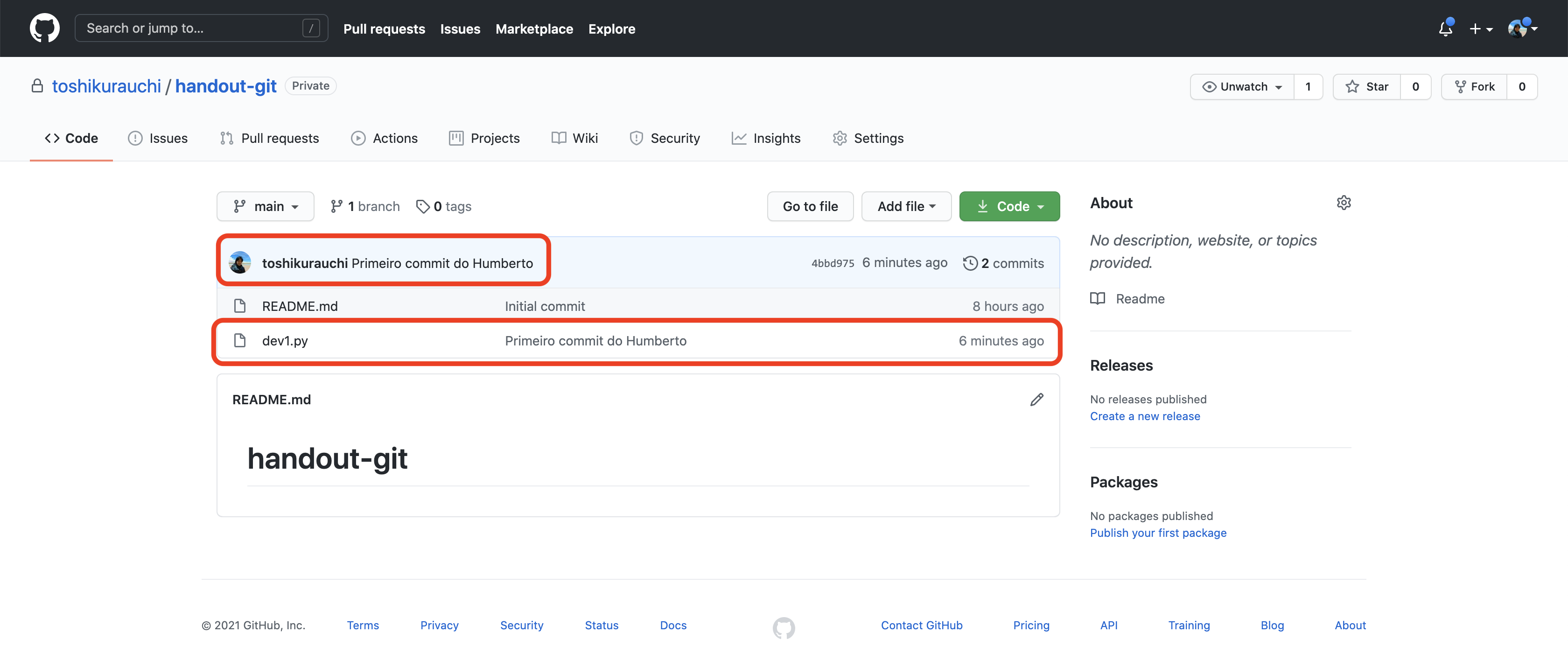Viewport: 1568px width, 661px height.
Task: Open the handout-git repository name link
Action: [x=226, y=86]
